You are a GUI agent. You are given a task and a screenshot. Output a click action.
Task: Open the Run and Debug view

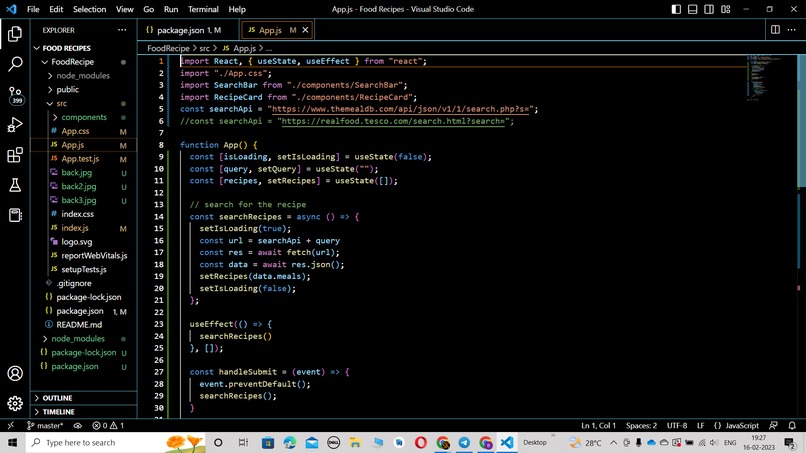pyautogui.click(x=15, y=125)
